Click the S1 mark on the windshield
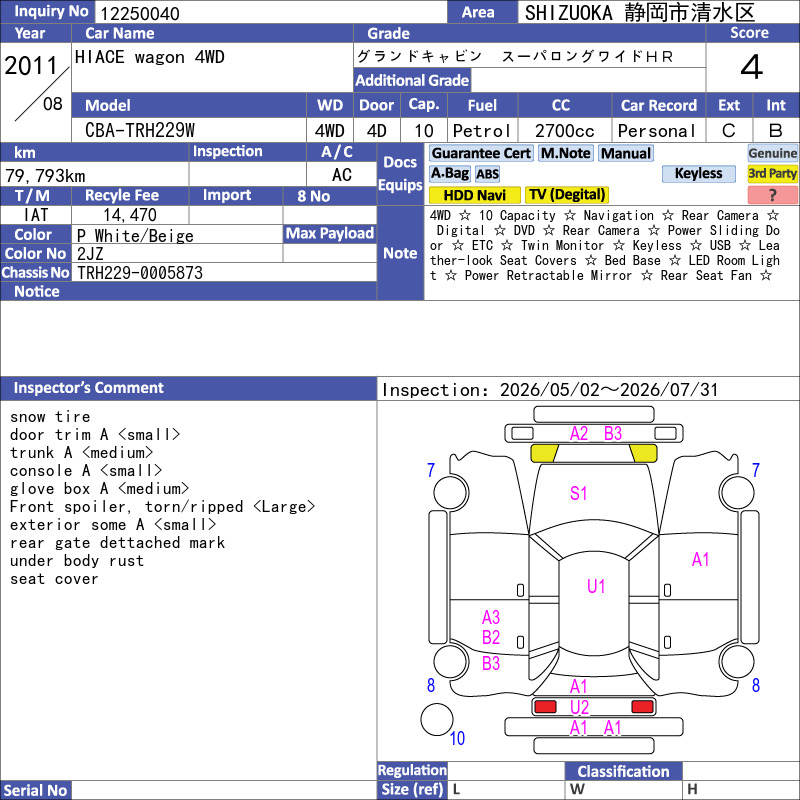Screen dimensions: 800x800 [x=578, y=493]
